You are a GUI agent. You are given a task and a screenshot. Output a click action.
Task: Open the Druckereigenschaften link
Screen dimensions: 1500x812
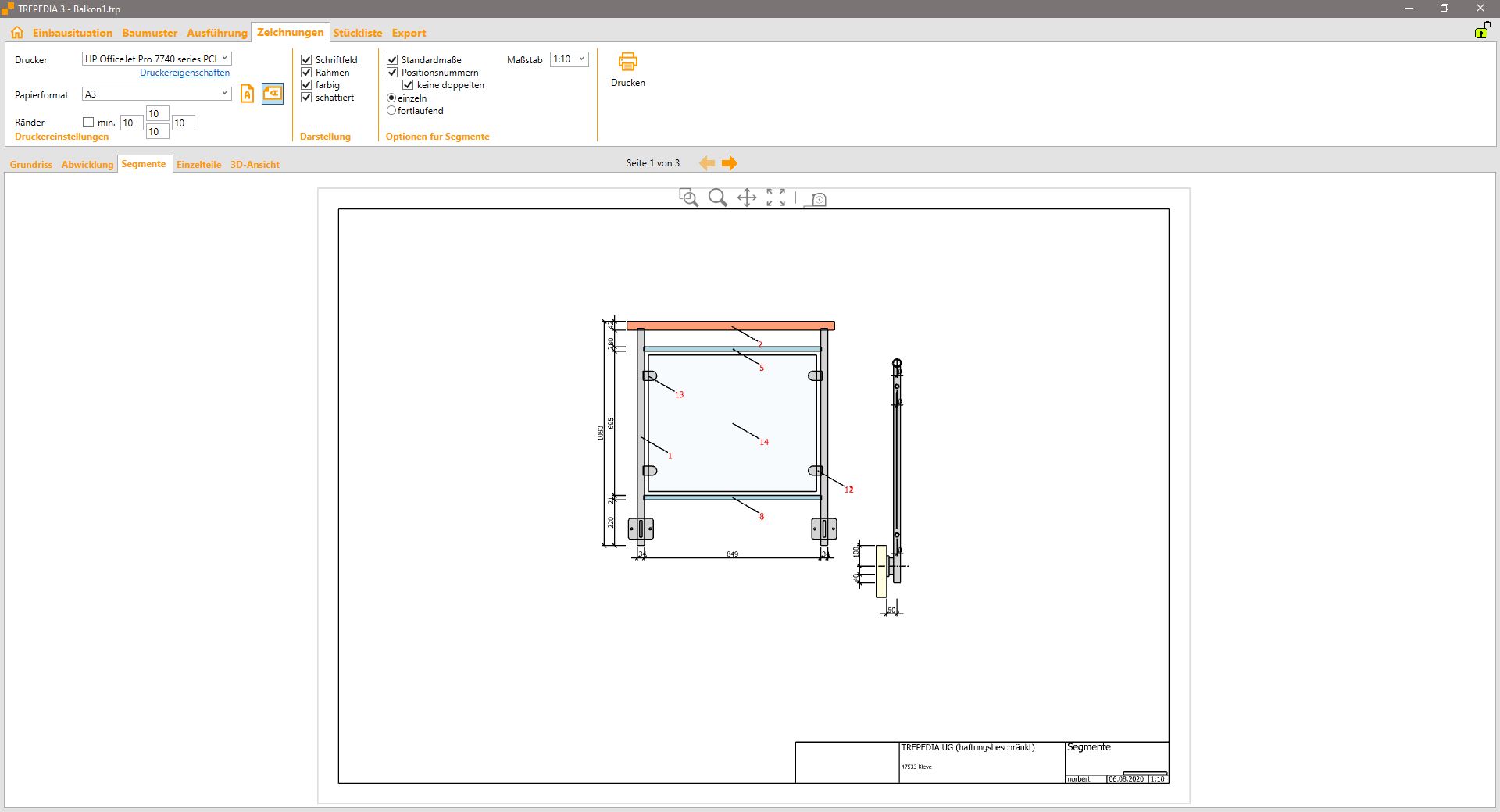[x=184, y=73]
